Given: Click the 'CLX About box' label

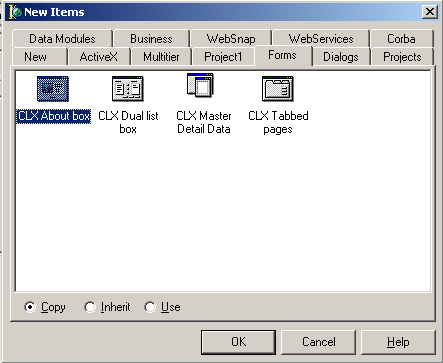Looking at the screenshot, I should click(54, 116).
